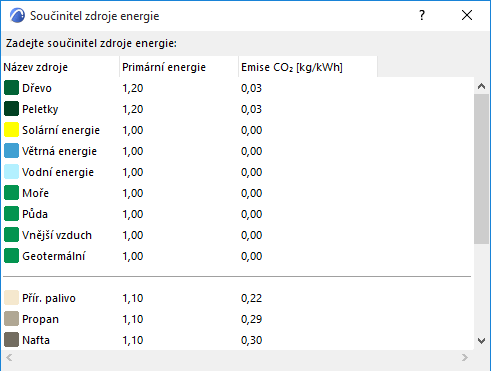491x371 pixels.
Task: Click the yellow Solární energie swatch
Action: 11,130
